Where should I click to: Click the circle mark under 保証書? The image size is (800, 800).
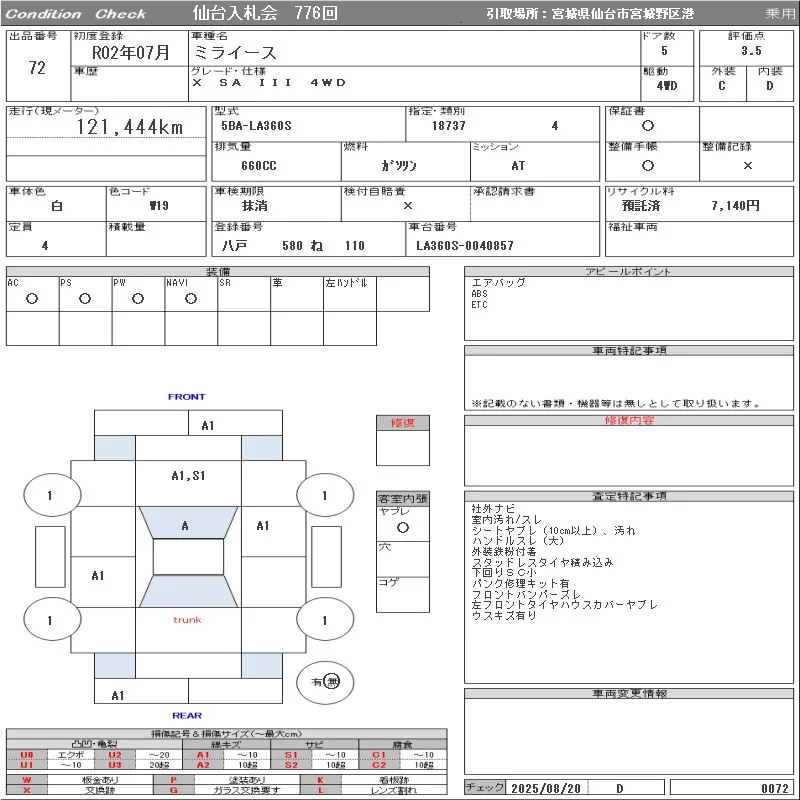(648, 126)
